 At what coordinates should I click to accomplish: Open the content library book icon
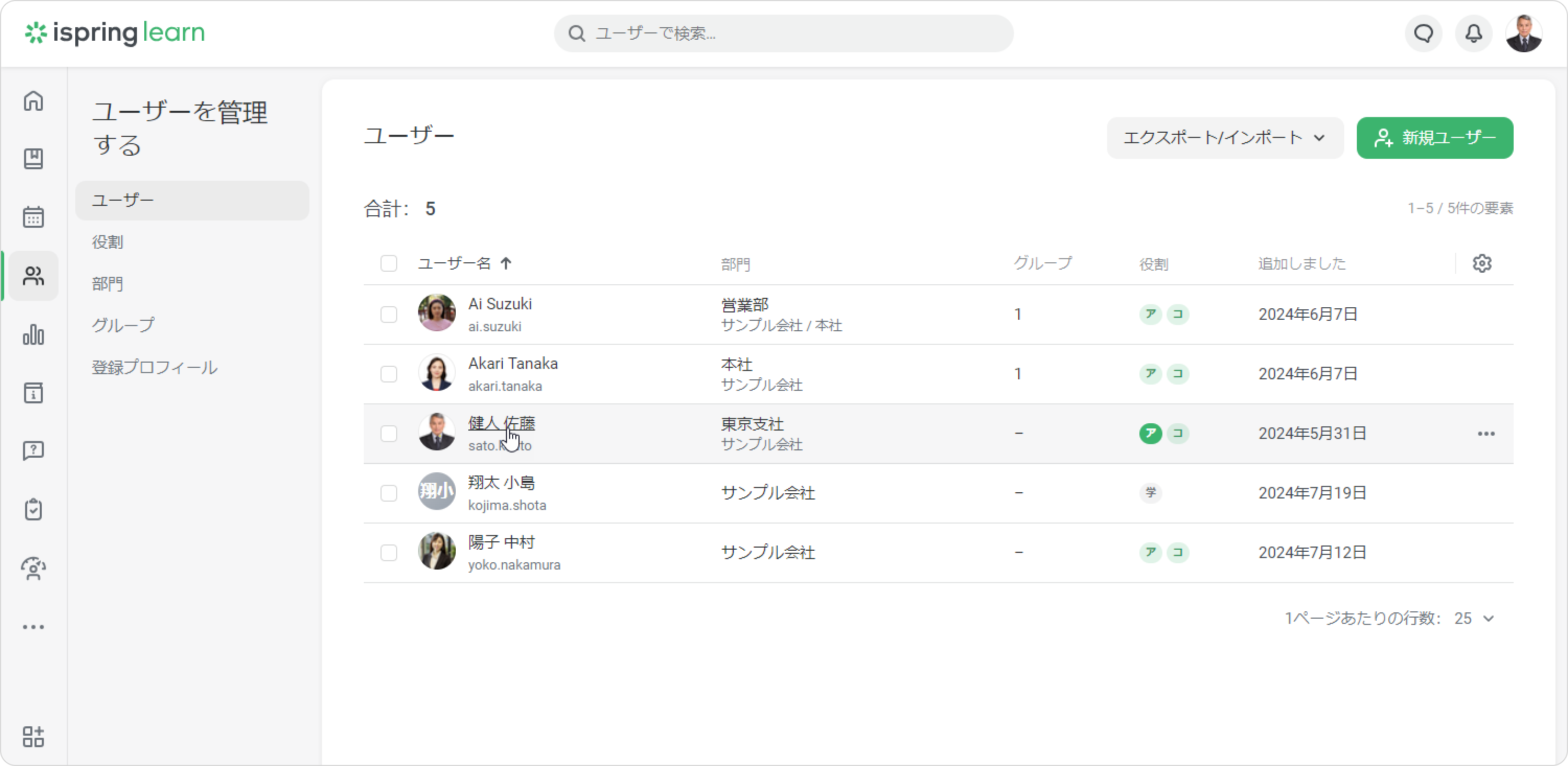pos(33,159)
